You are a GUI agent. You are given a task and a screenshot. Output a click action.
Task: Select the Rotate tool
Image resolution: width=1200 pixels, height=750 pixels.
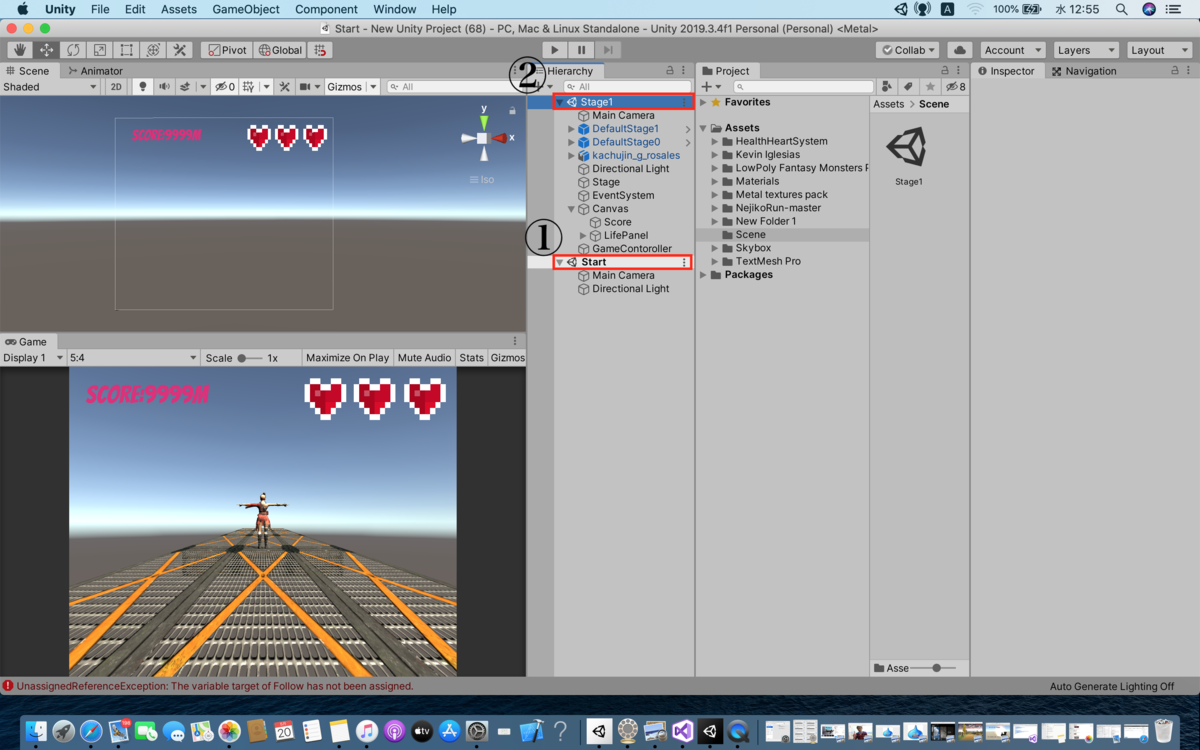[x=73, y=50]
